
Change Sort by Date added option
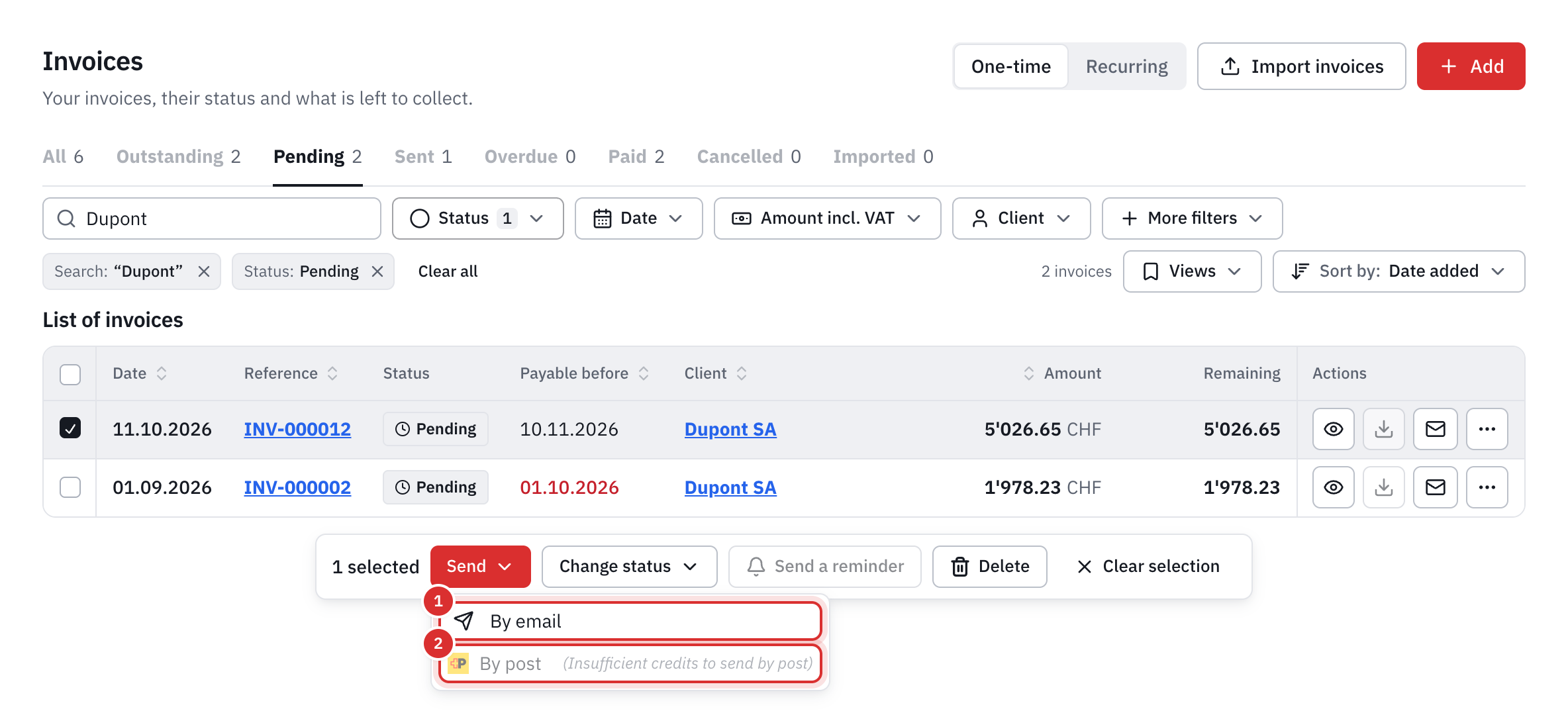(x=1398, y=271)
